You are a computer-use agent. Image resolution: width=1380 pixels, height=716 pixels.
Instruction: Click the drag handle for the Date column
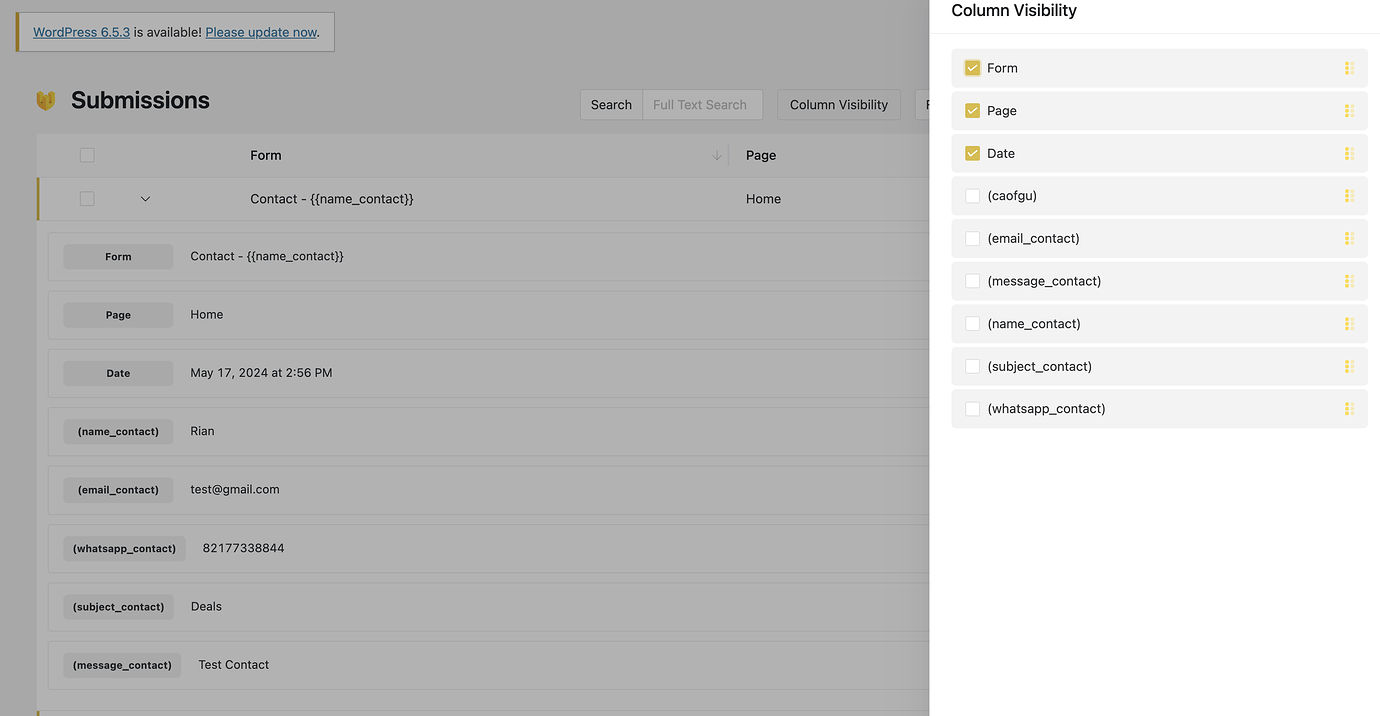(x=1349, y=153)
